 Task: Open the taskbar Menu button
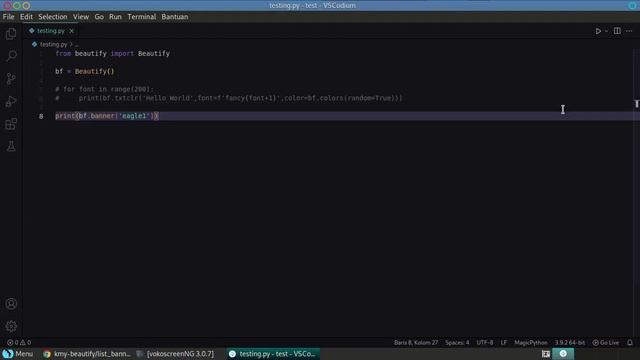18,354
